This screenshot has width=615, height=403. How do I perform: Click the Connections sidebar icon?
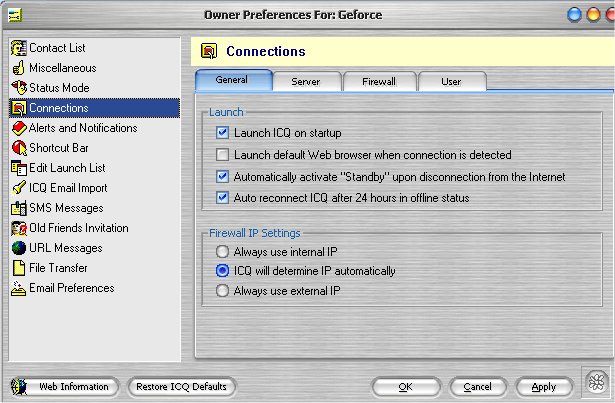pos(18,108)
